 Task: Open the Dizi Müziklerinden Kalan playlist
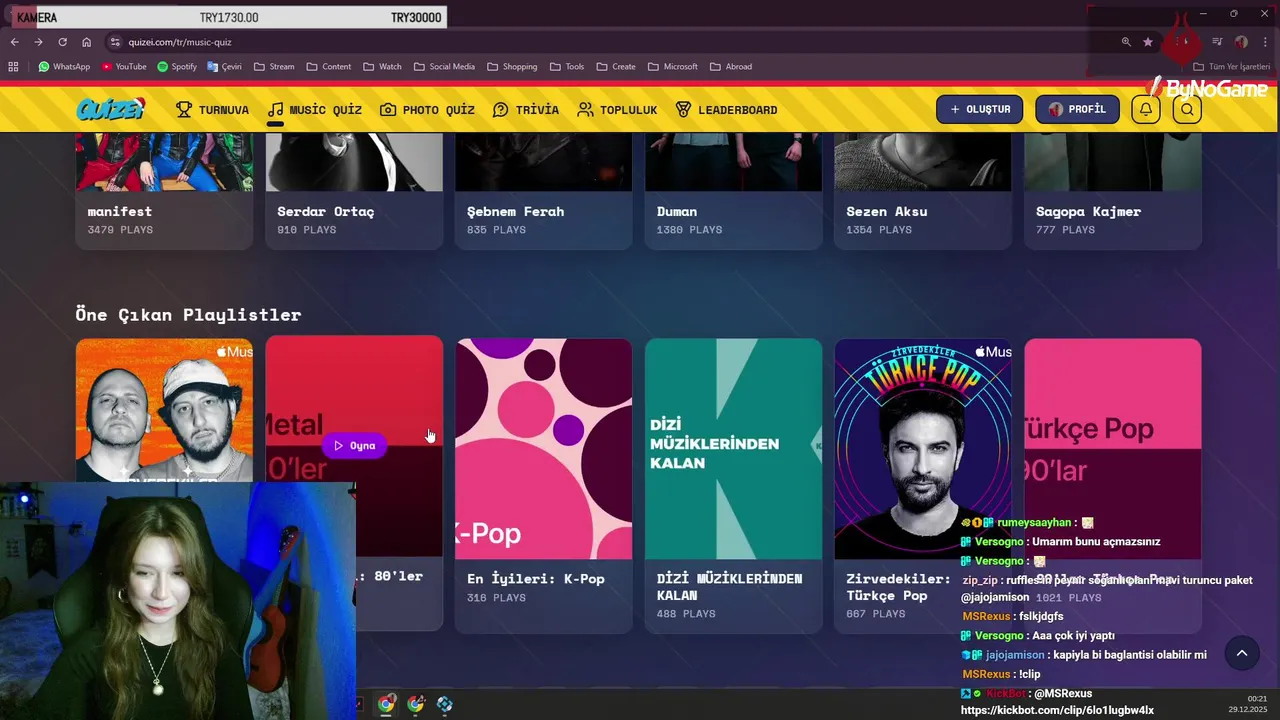(733, 485)
